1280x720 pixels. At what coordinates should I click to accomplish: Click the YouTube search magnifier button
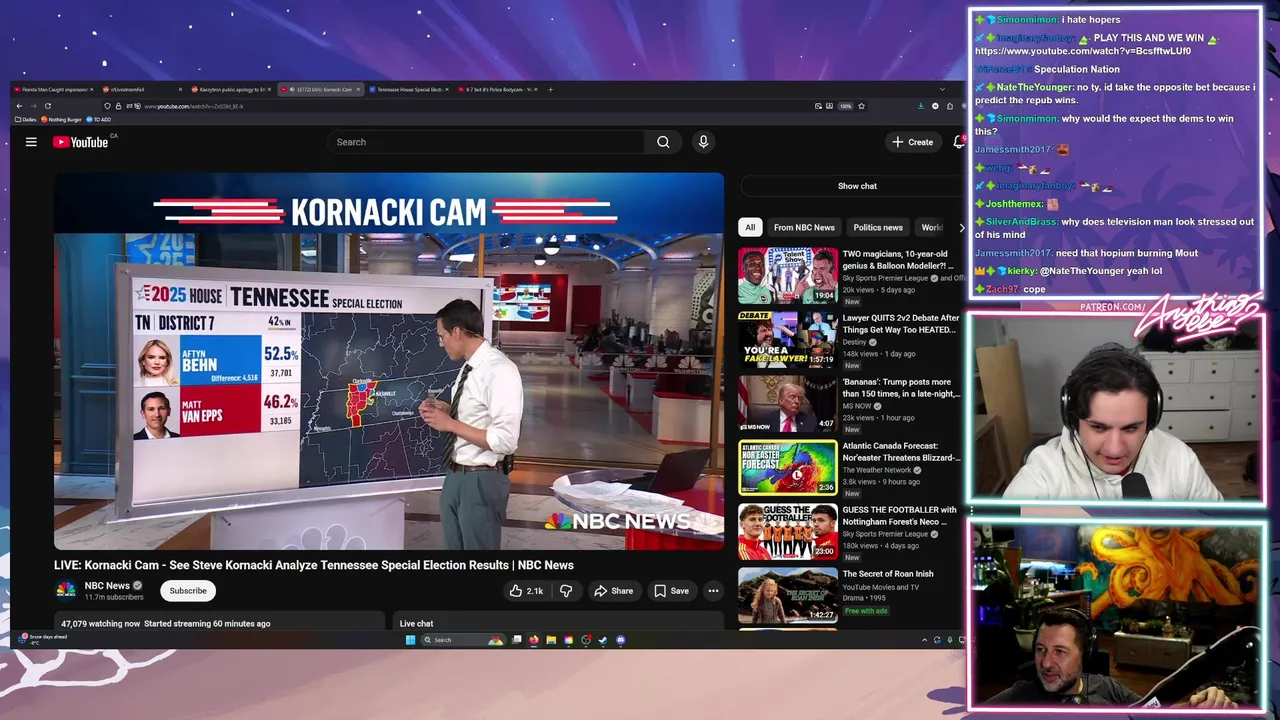click(663, 142)
